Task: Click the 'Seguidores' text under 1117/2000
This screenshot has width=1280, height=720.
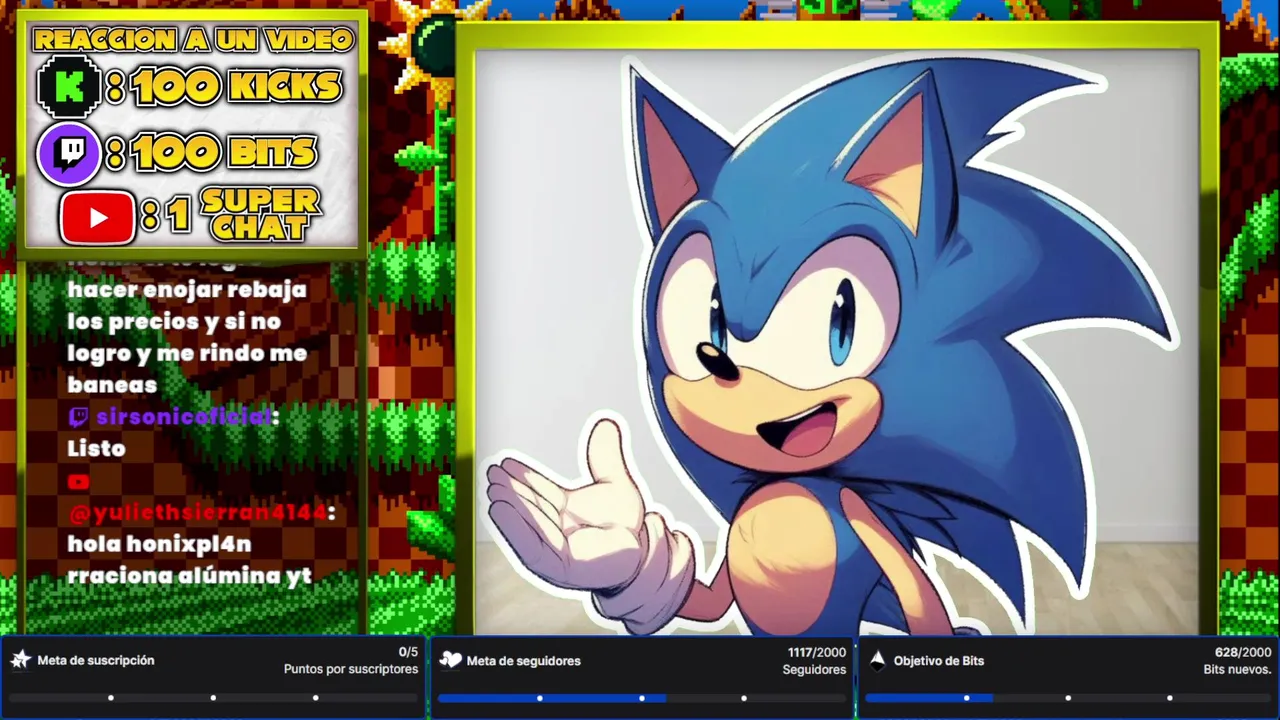Action: tap(814, 669)
